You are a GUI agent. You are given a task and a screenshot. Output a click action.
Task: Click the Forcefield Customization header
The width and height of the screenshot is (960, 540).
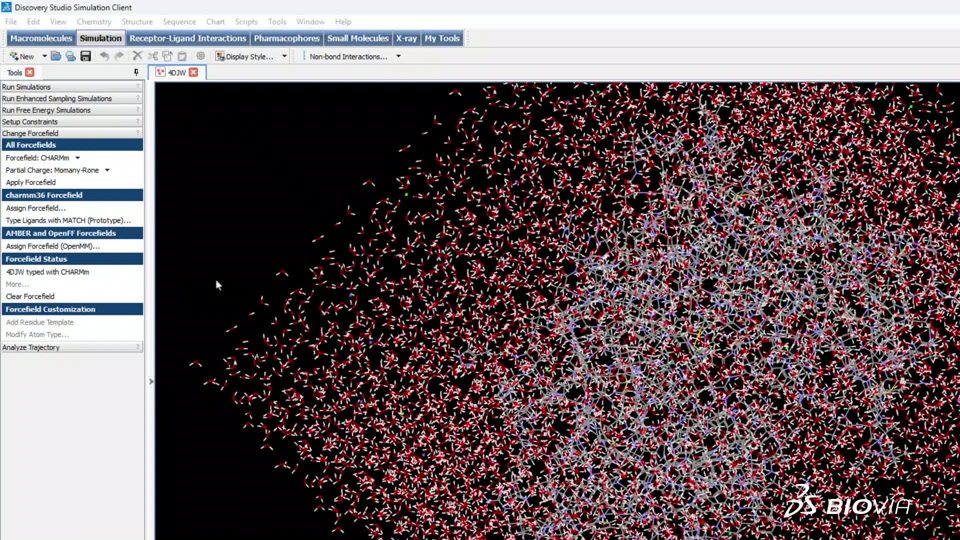[72, 309]
